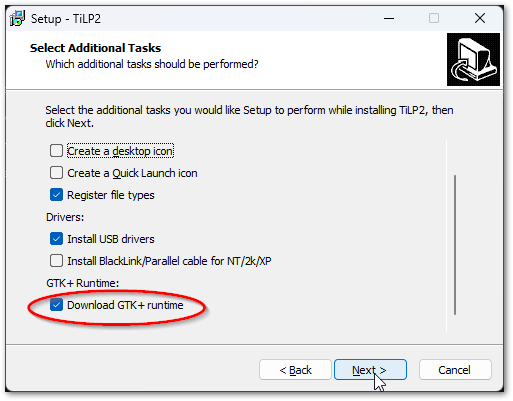Check Create a Quick Launch icon
This screenshot has height=401, width=513.
(56, 173)
